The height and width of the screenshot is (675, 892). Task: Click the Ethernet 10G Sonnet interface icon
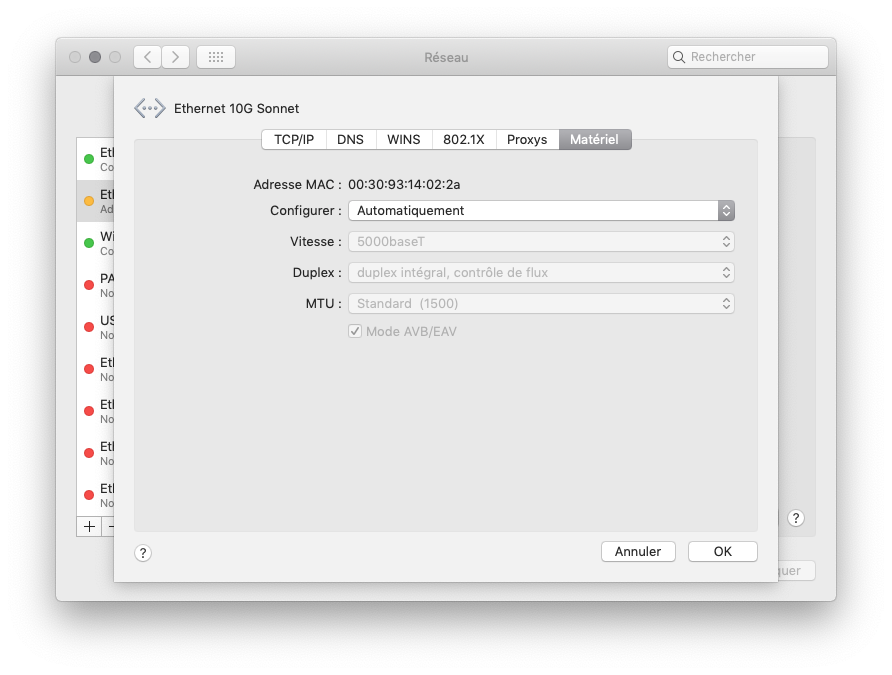[x=150, y=108]
